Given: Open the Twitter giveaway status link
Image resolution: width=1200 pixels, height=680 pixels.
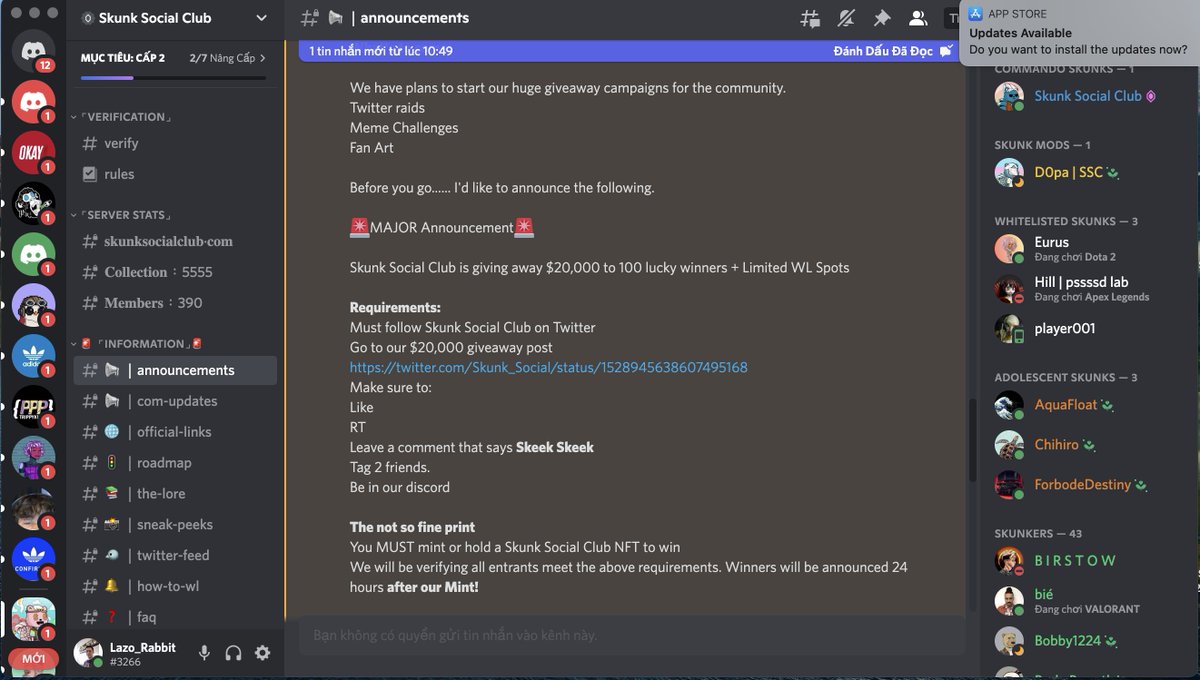Looking at the screenshot, I should [548, 367].
